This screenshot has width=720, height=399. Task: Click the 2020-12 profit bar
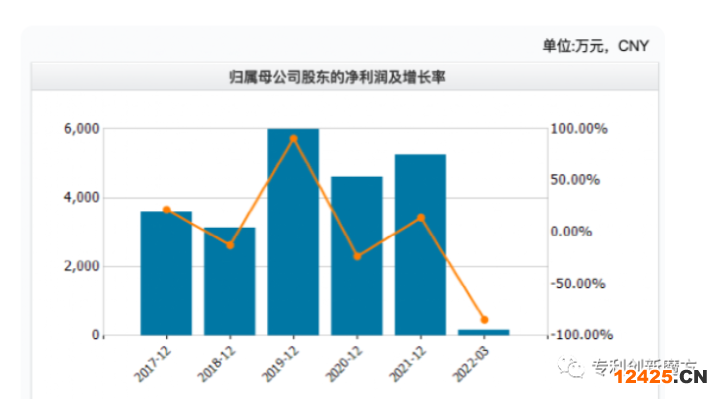coord(357,256)
